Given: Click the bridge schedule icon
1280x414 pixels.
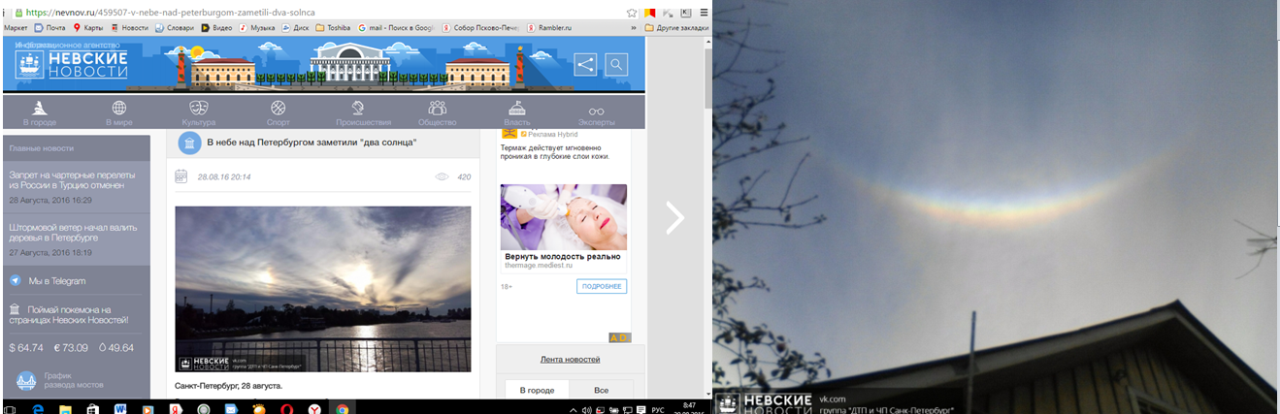Looking at the screenshot, I should [27, 381].
